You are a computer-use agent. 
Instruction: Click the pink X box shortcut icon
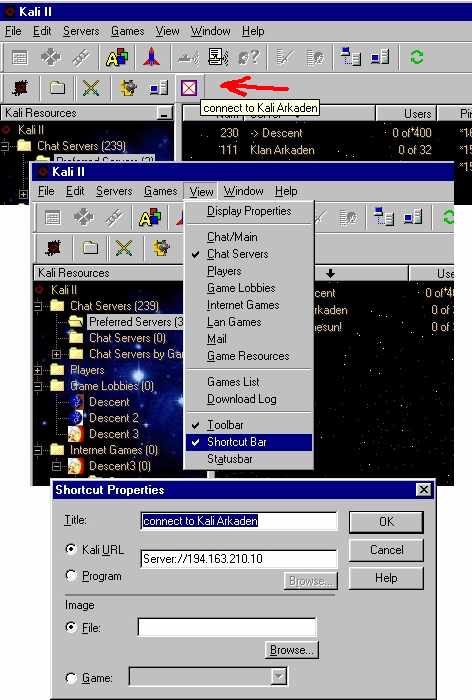click(189, 88)
